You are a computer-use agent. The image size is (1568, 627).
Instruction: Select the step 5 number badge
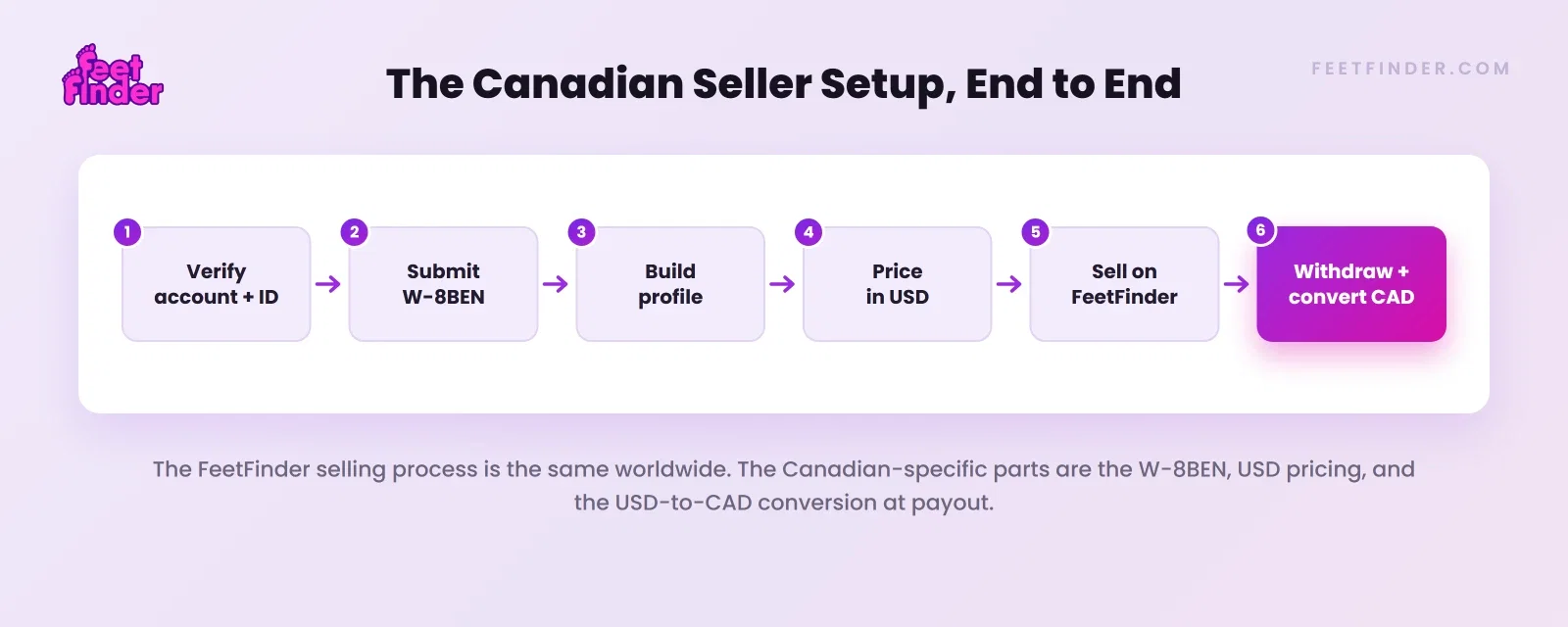tap(1036, 232)
